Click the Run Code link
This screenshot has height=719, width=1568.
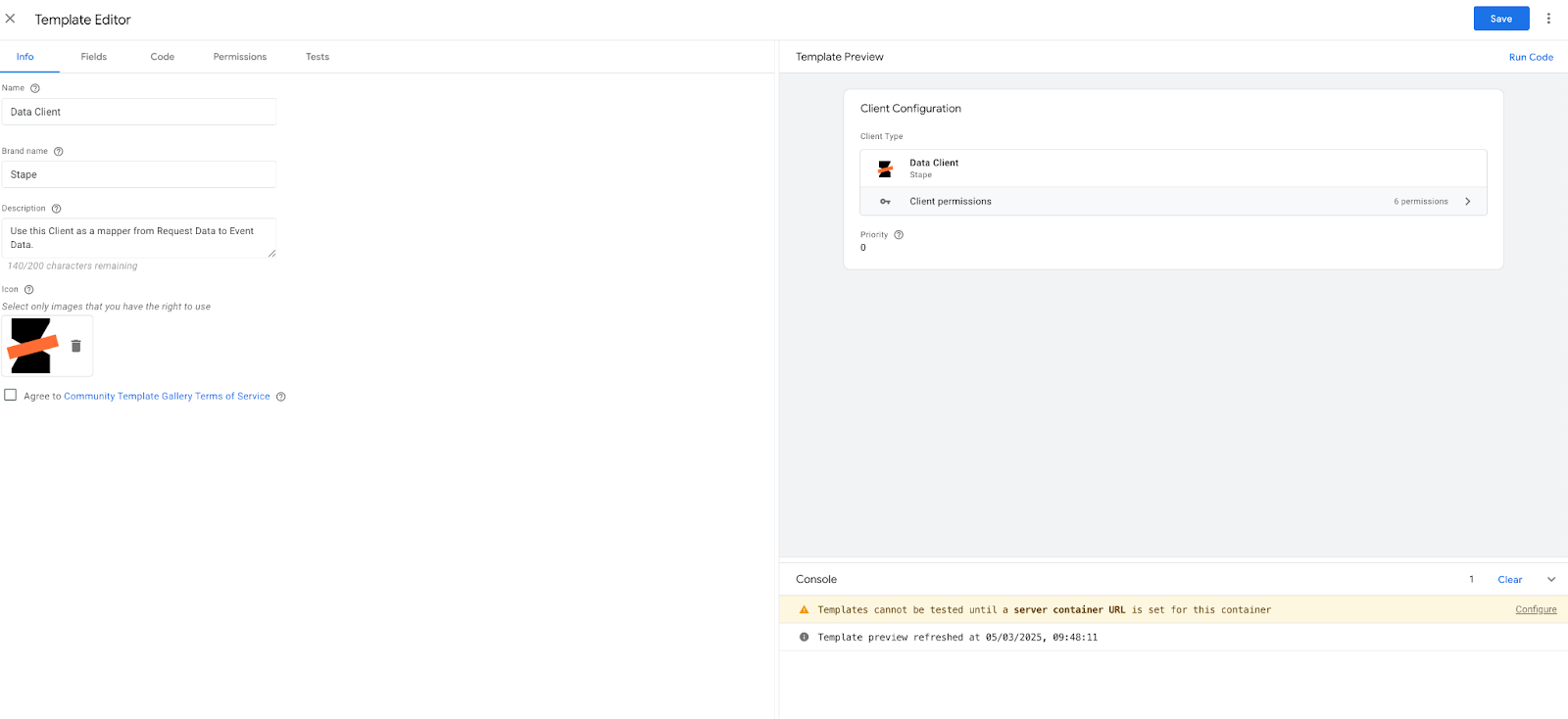(x=1531, y=57)
